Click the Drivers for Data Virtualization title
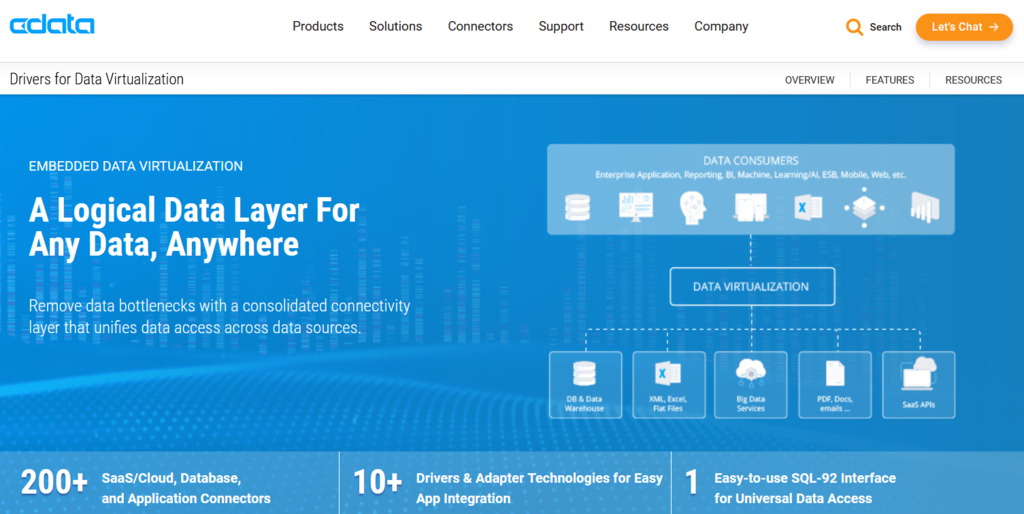The height and width of the screenshot is (514, 1024). pos(97,80)
